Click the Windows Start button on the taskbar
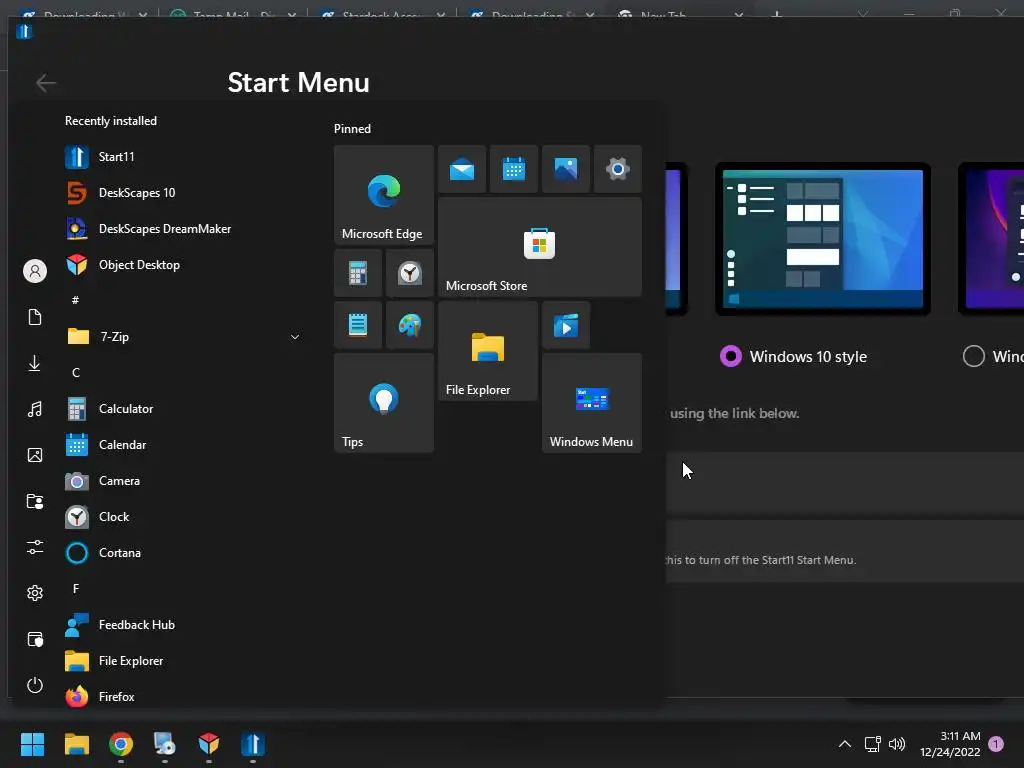The height and width of the screenshot is (768, 1024). point(32,744)
